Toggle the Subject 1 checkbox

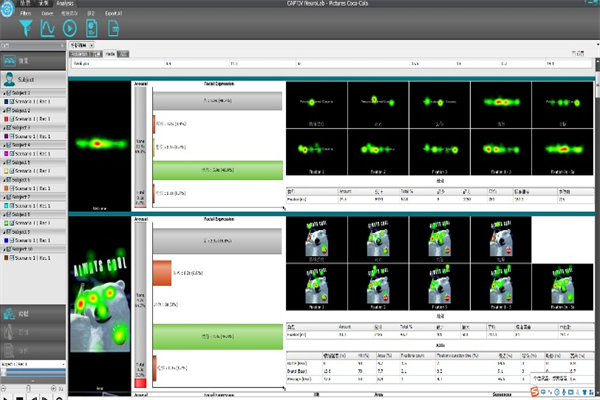[9, 93]
